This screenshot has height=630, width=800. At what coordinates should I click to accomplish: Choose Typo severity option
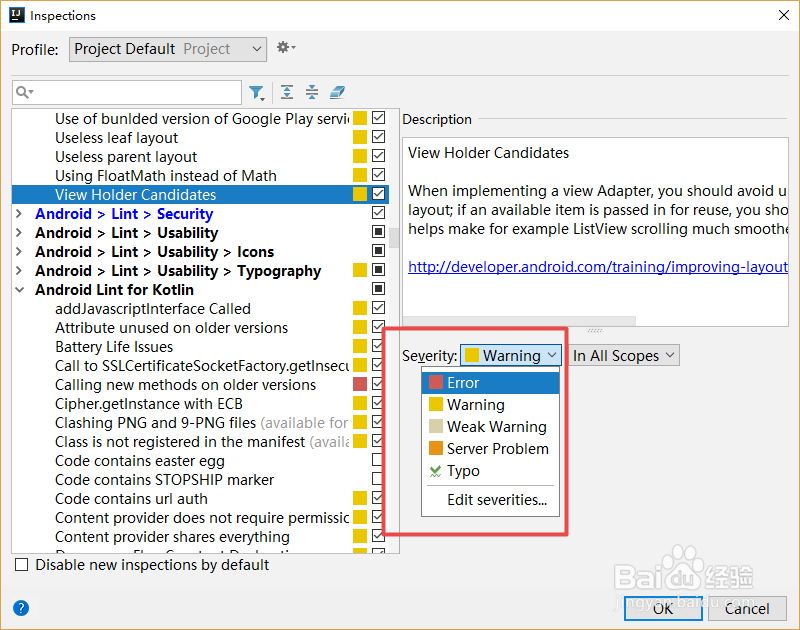[490, 471]
